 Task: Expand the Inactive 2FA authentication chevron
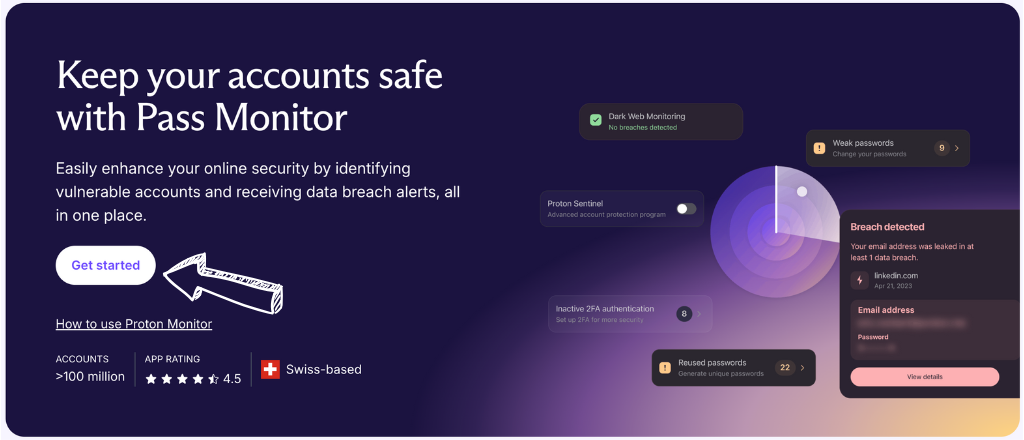[699, 314]
